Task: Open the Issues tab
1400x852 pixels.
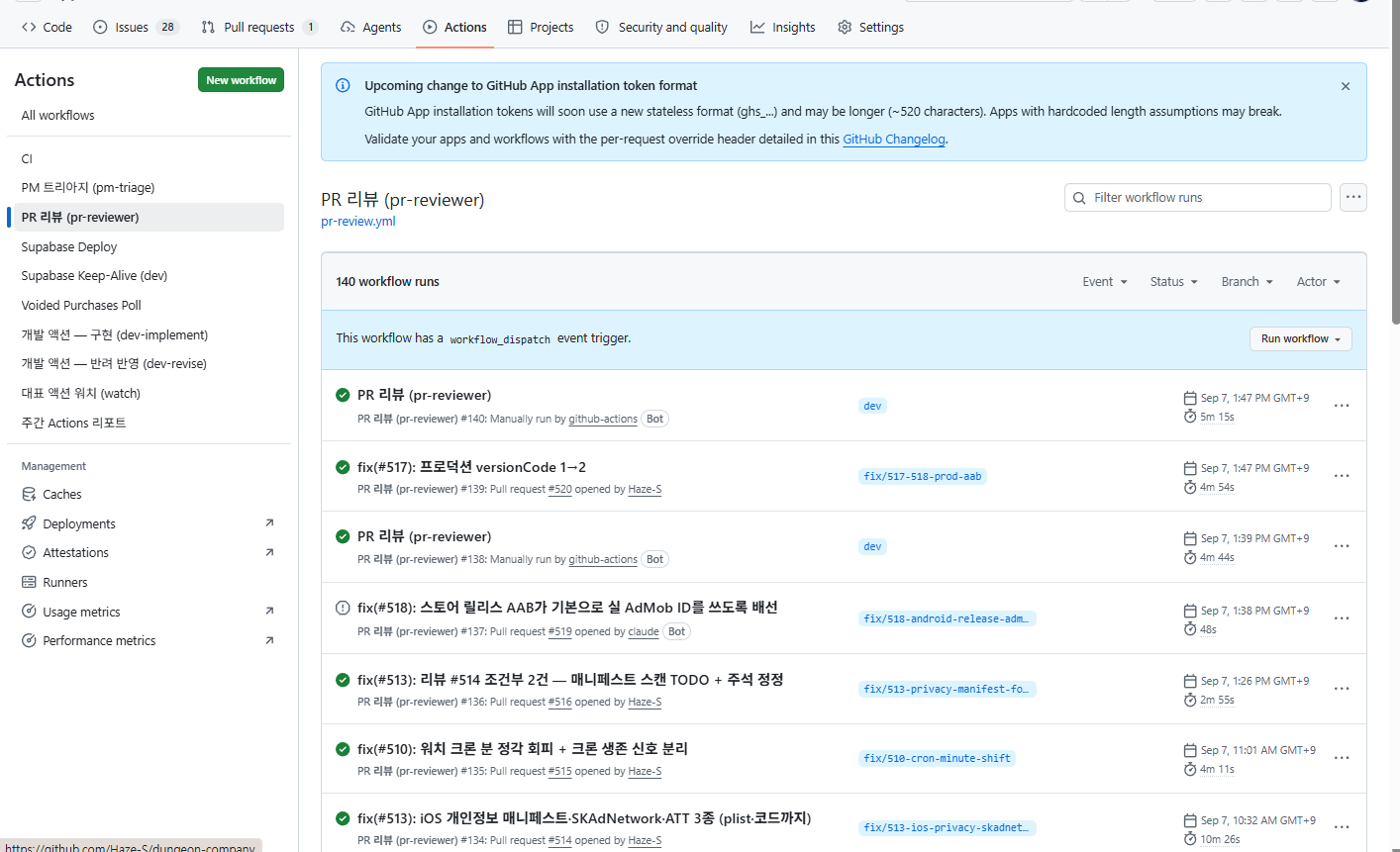Action: [136, 27]
